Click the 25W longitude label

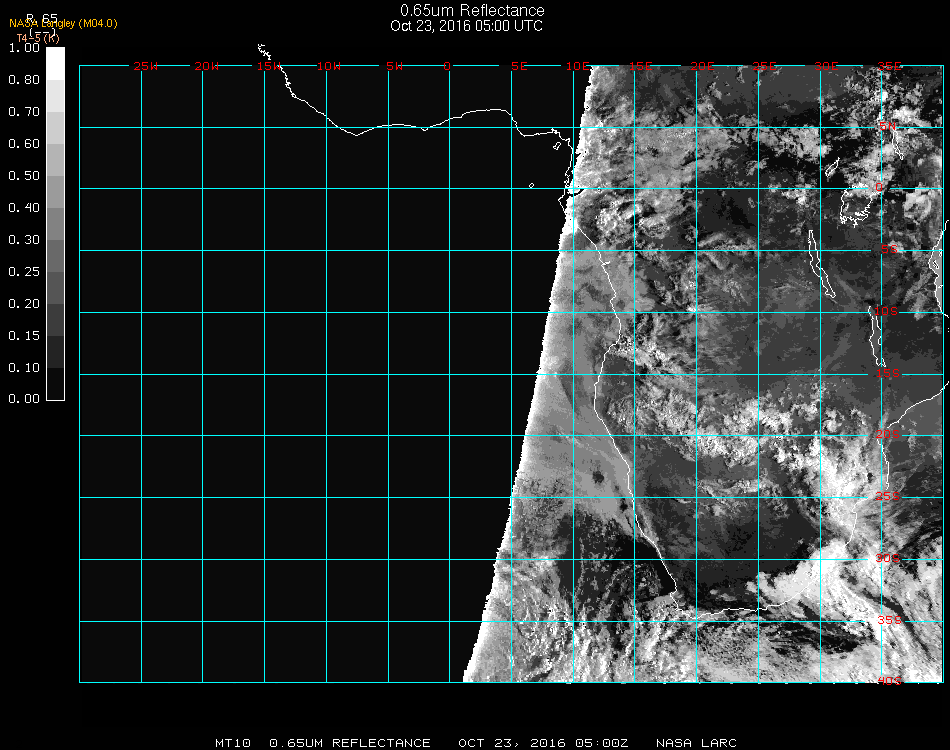(x=145, y=66)
